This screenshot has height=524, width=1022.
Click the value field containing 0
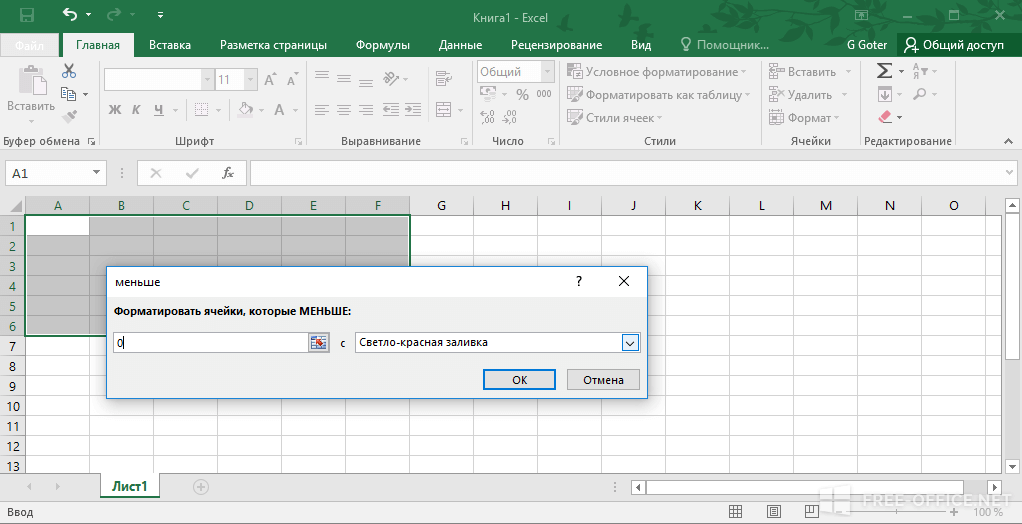(211, 343)
